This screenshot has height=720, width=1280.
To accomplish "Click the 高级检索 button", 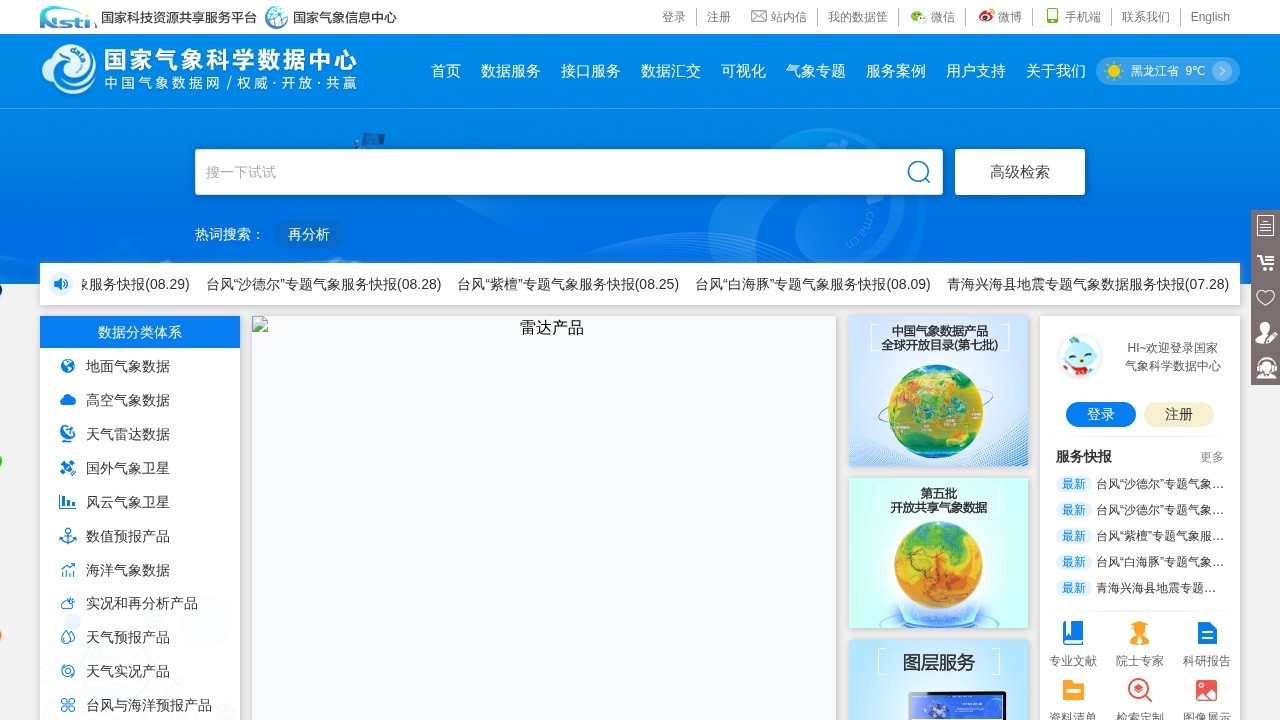I will 1020,172.
